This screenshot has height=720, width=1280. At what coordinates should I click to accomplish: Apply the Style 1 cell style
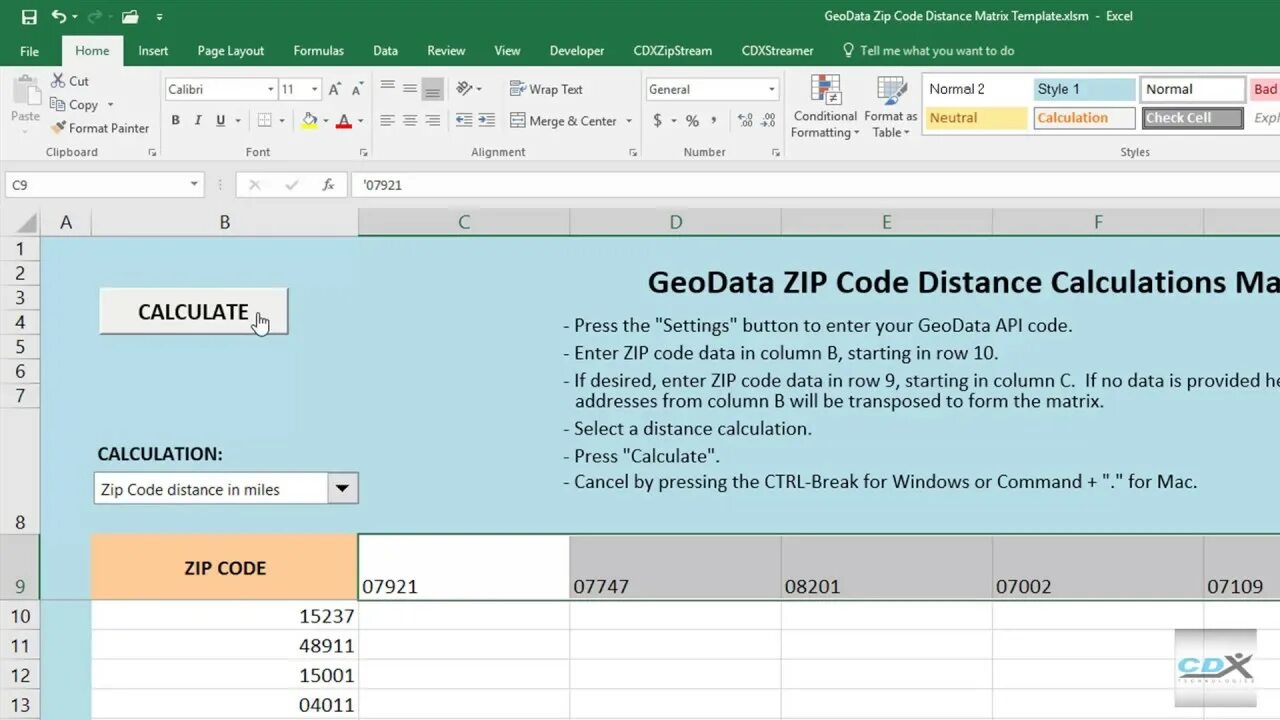[1084, 90]
